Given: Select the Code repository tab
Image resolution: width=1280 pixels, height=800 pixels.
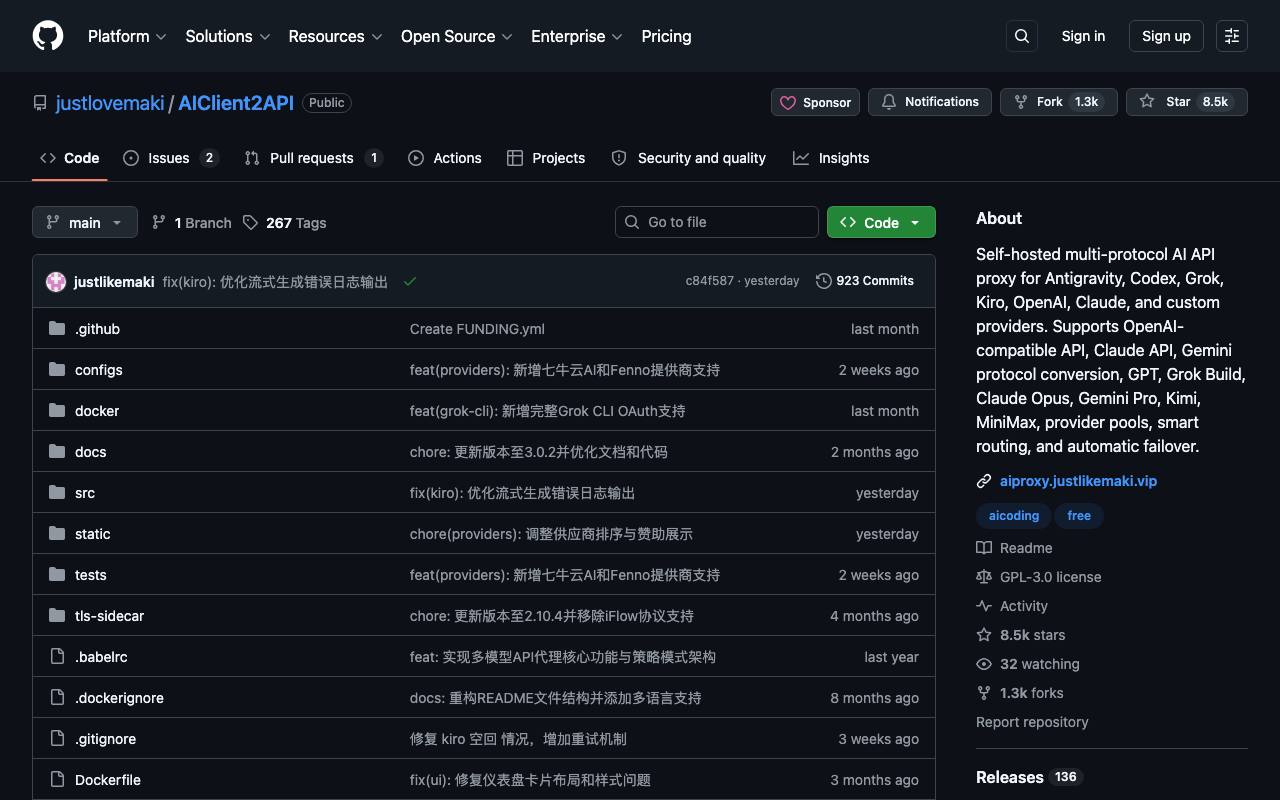Looking at the screenshot, I should 70,158.
